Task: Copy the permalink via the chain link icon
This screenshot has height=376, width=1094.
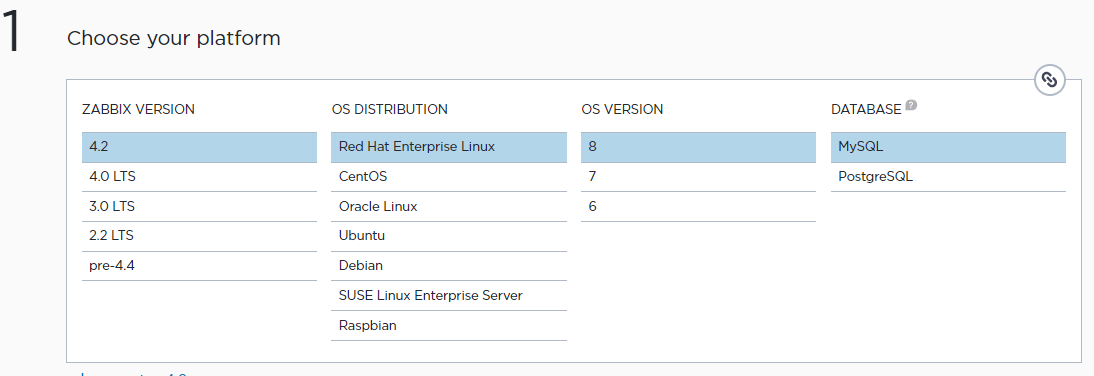Action: tap(1049, 80)
